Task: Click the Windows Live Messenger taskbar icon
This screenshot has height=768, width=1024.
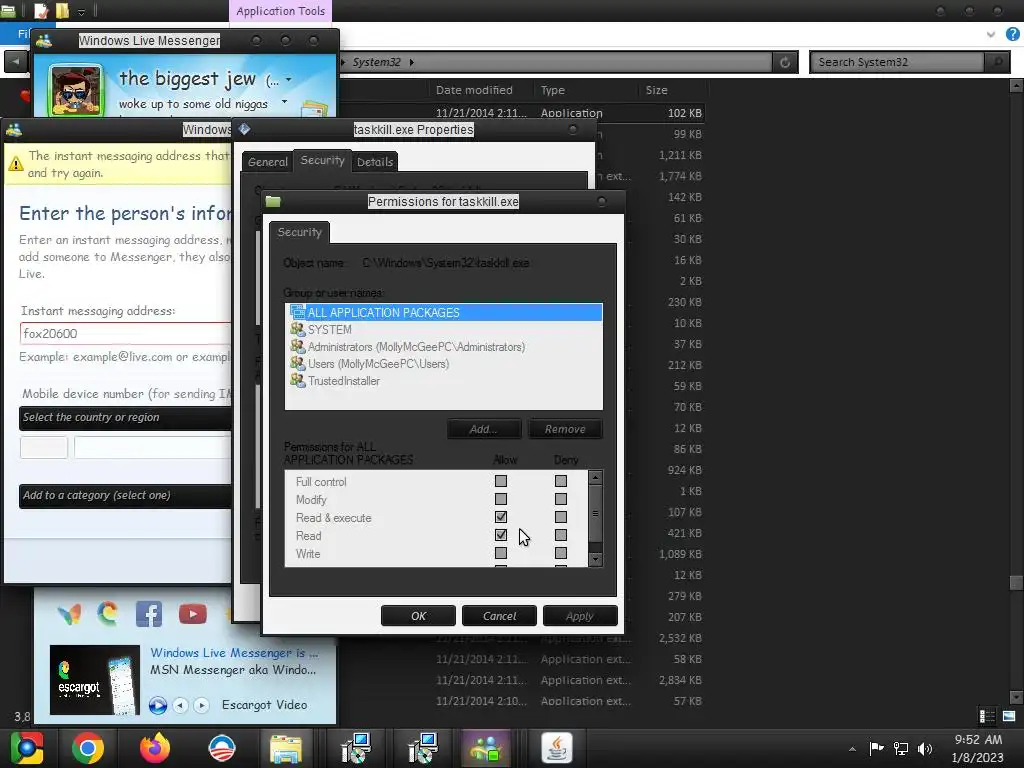Action: (486, 748)
